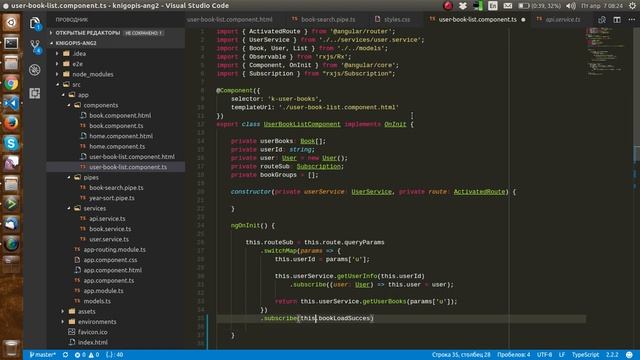Viewport: 640px width, 360px height.
Task: Click the master branch indicator
Action: [x=42, y=355]
